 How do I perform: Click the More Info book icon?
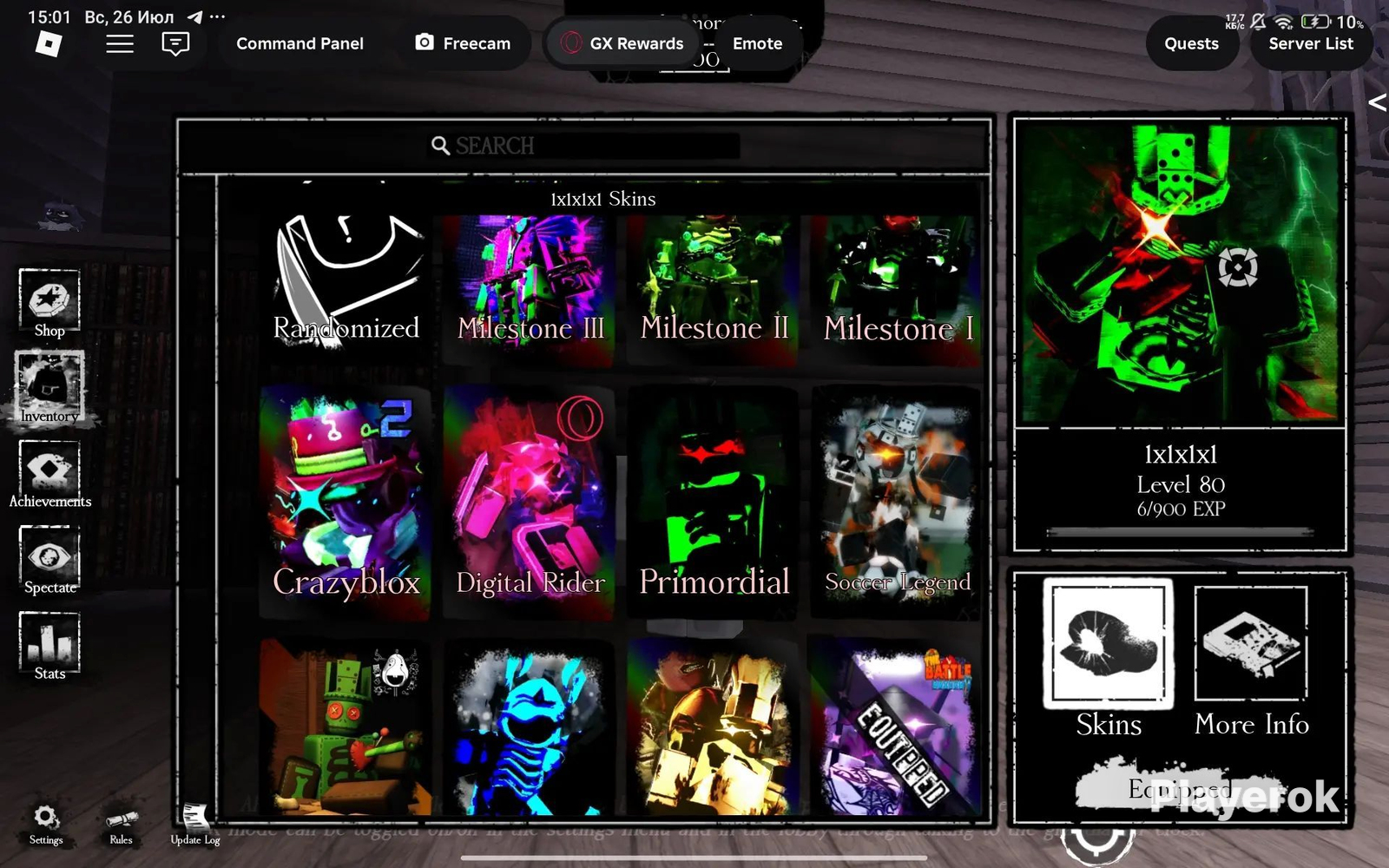tap(1251, 642)
